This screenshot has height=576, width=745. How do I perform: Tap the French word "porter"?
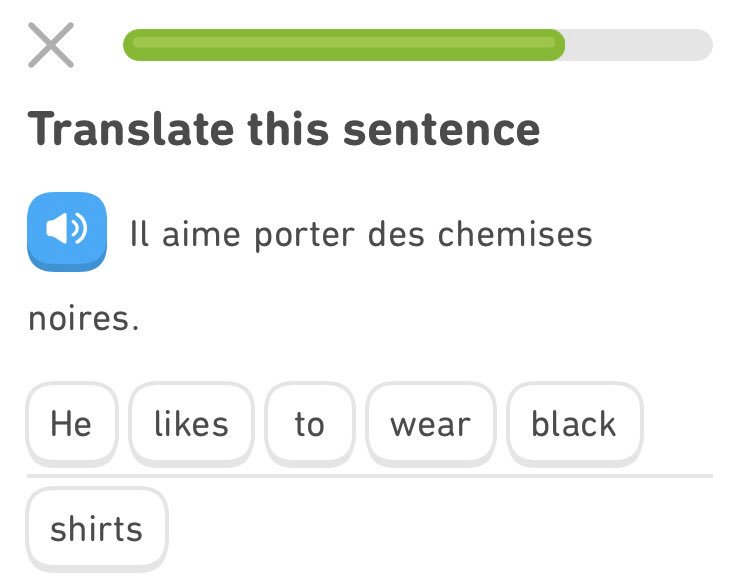coord(305,236)
